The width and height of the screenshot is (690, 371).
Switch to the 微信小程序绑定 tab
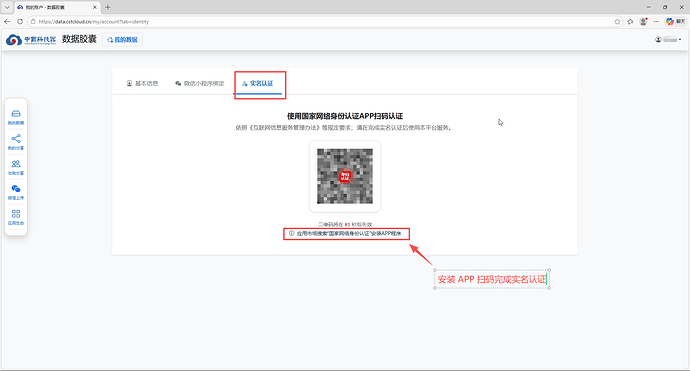point(199,83)
